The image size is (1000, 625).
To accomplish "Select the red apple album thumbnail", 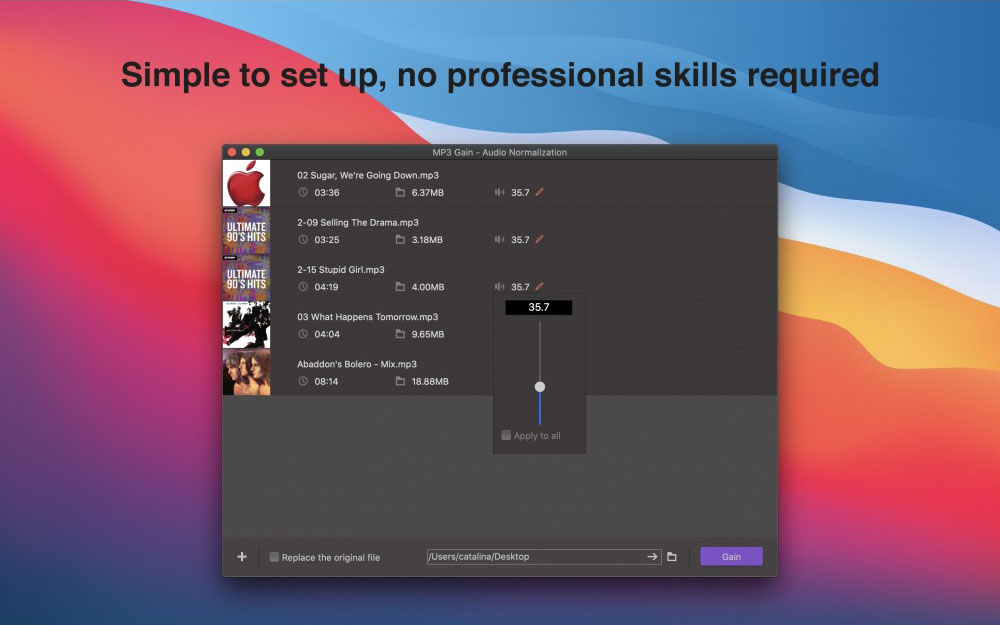I will point(246,184).
